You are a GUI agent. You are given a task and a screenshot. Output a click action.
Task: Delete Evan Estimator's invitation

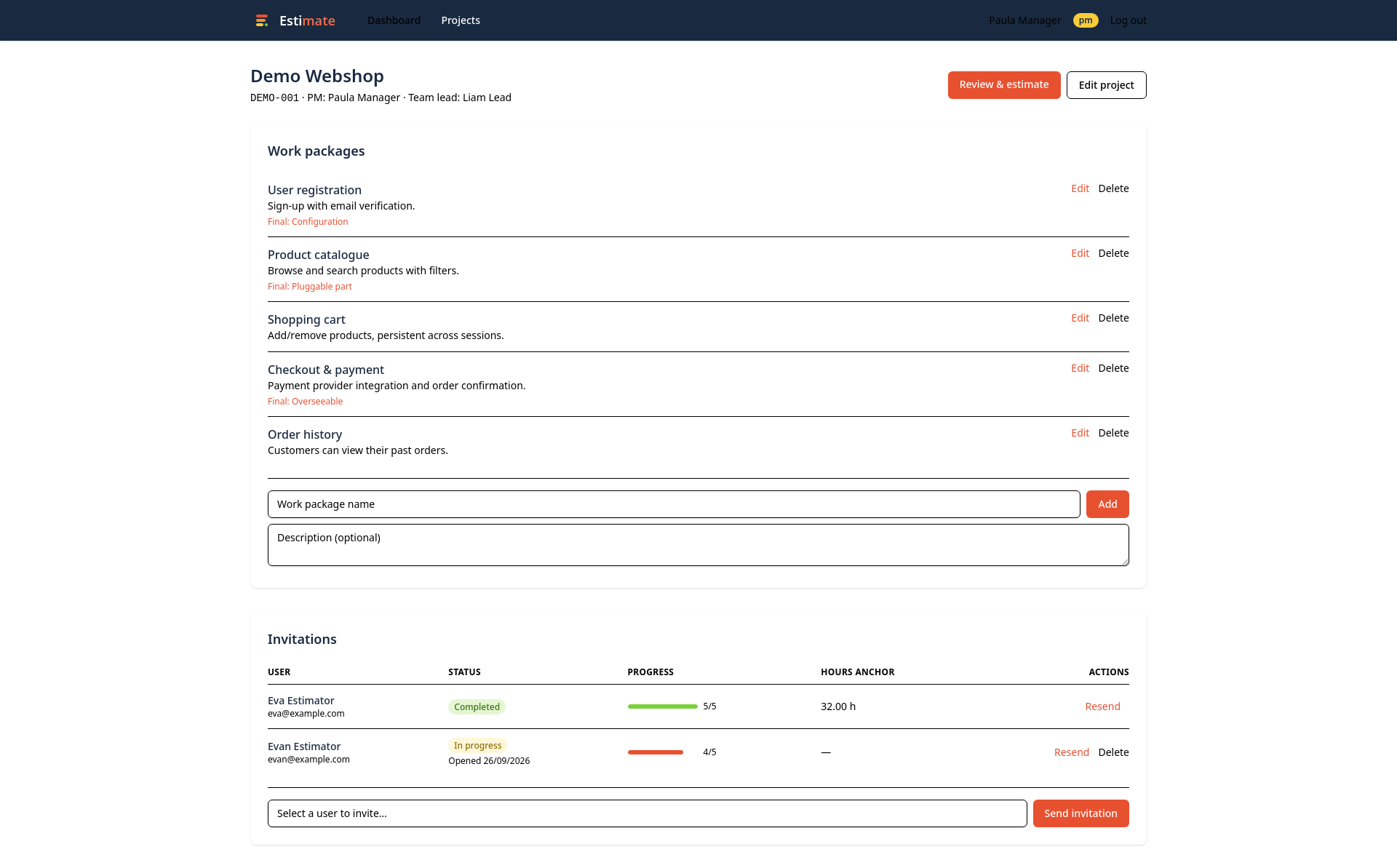1113,752
